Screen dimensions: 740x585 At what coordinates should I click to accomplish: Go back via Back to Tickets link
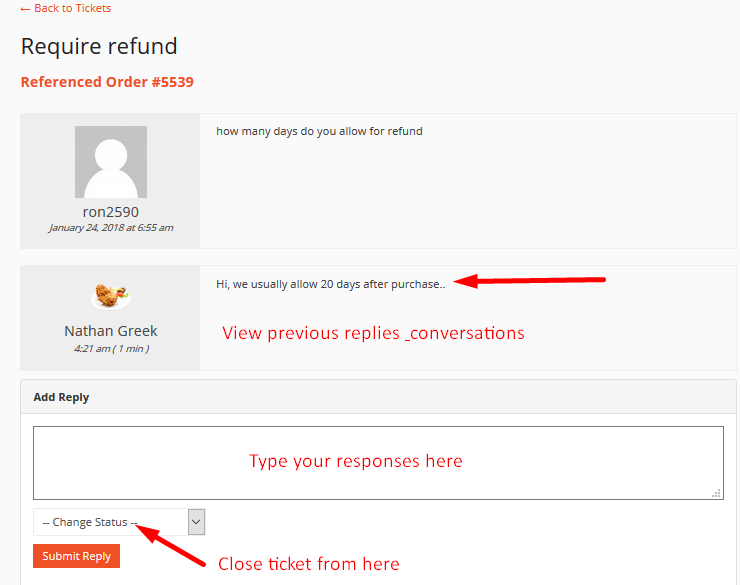(x=66, y=8)
